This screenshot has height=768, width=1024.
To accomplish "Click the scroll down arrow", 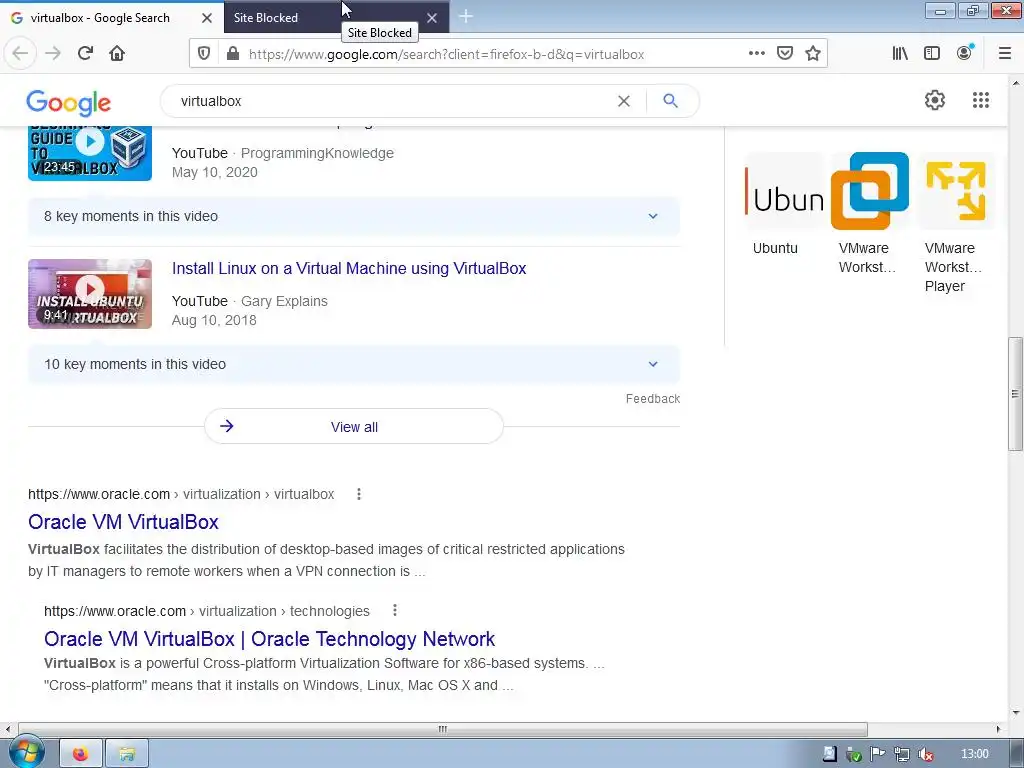I will coord(1016,713).
